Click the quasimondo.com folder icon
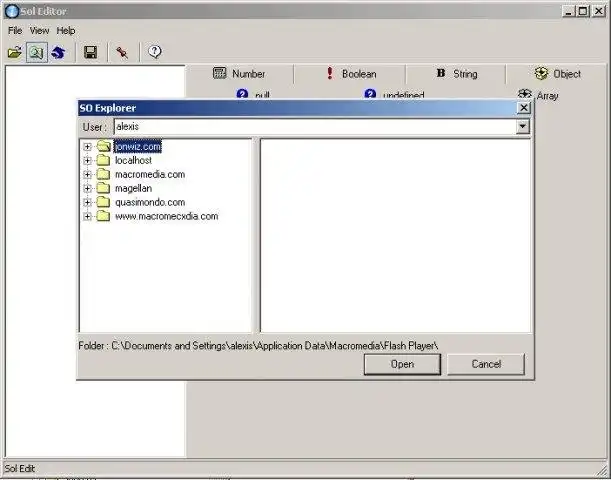 coord(103,202)
